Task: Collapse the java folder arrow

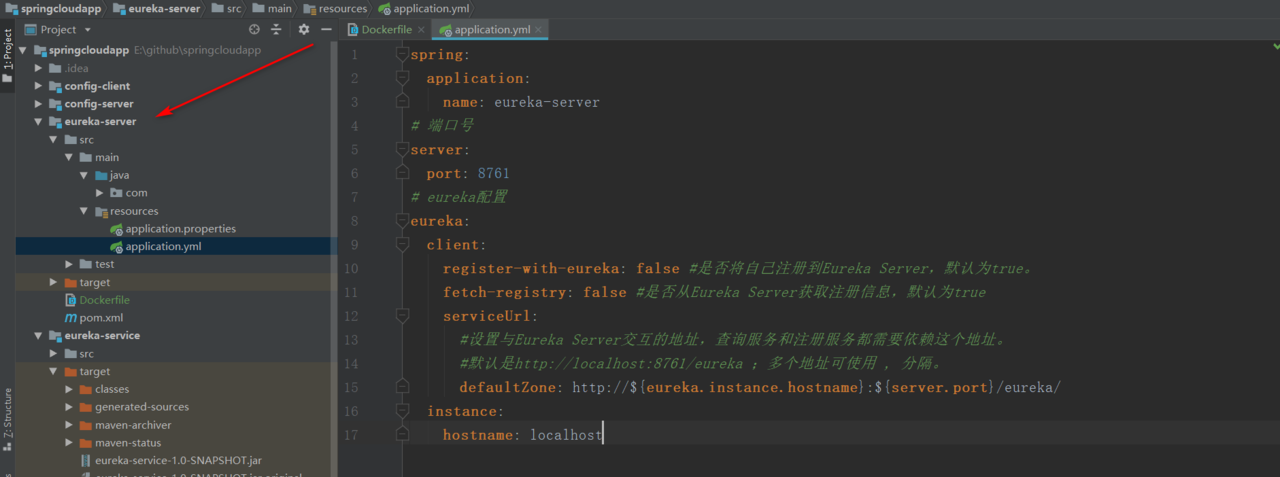Action: point(85,175)
